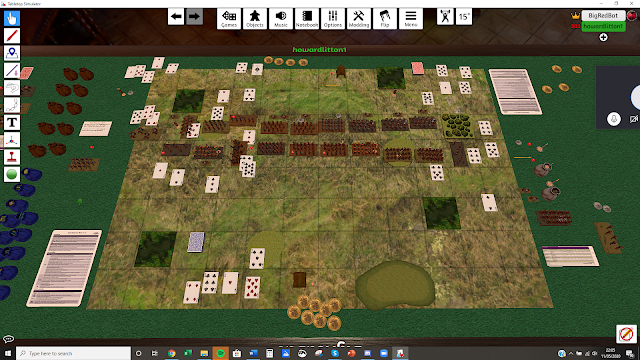Select the rules sheet at top right
The image size is (640, 360).
pyautogui.click(x=515, y=92)
